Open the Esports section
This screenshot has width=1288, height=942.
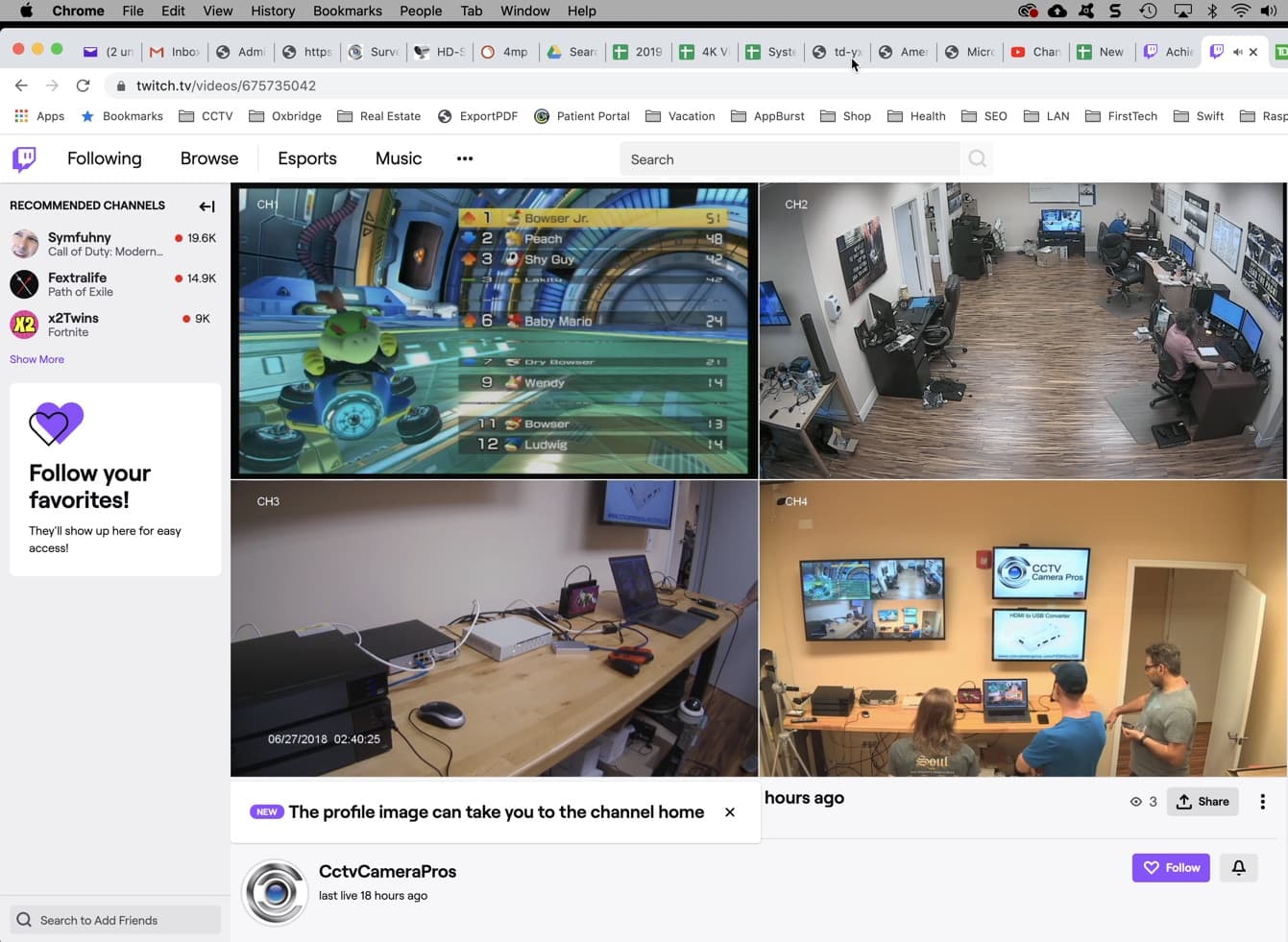(307, 158)
